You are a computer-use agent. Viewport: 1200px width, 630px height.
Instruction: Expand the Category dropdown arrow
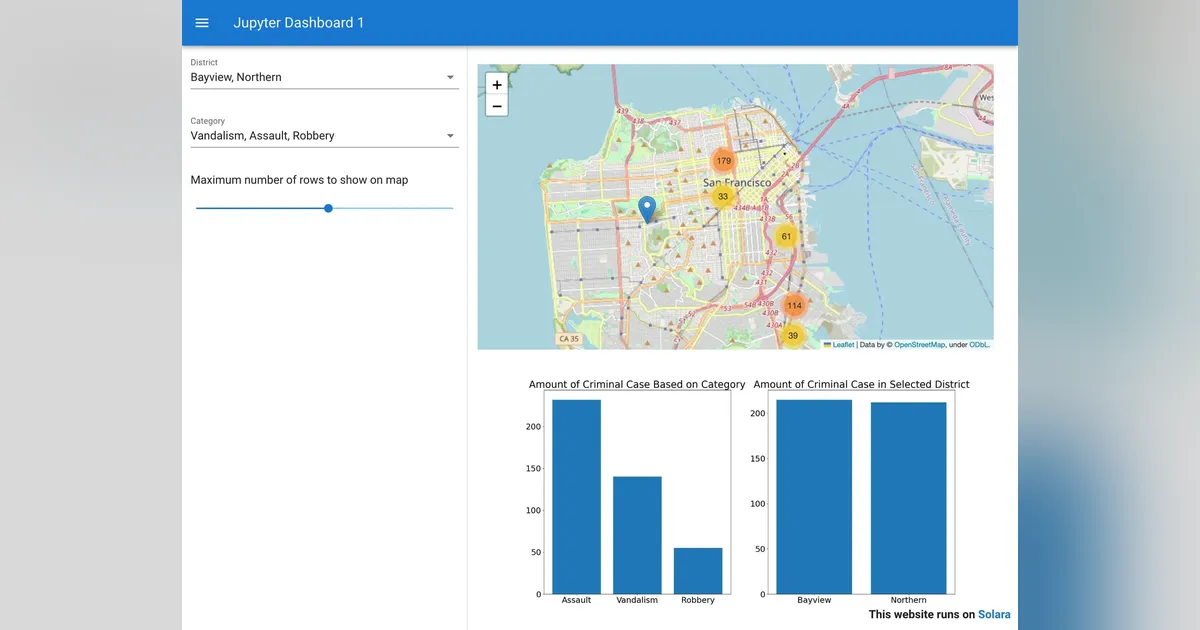(x=450, y=136)
